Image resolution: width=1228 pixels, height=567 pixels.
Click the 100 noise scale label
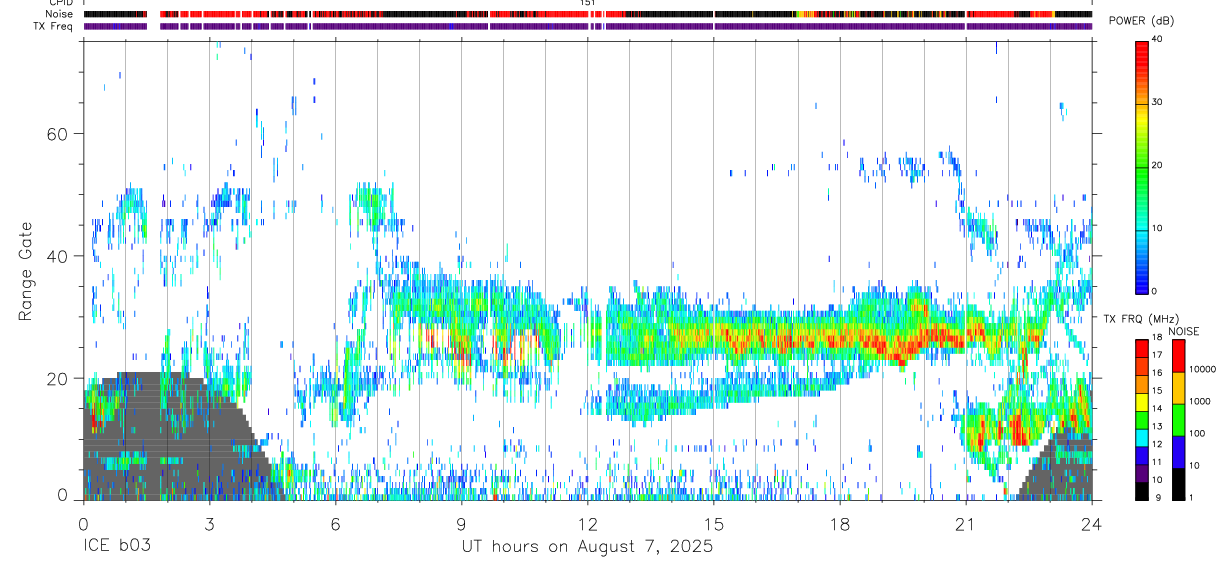(x=1196, y=434)
